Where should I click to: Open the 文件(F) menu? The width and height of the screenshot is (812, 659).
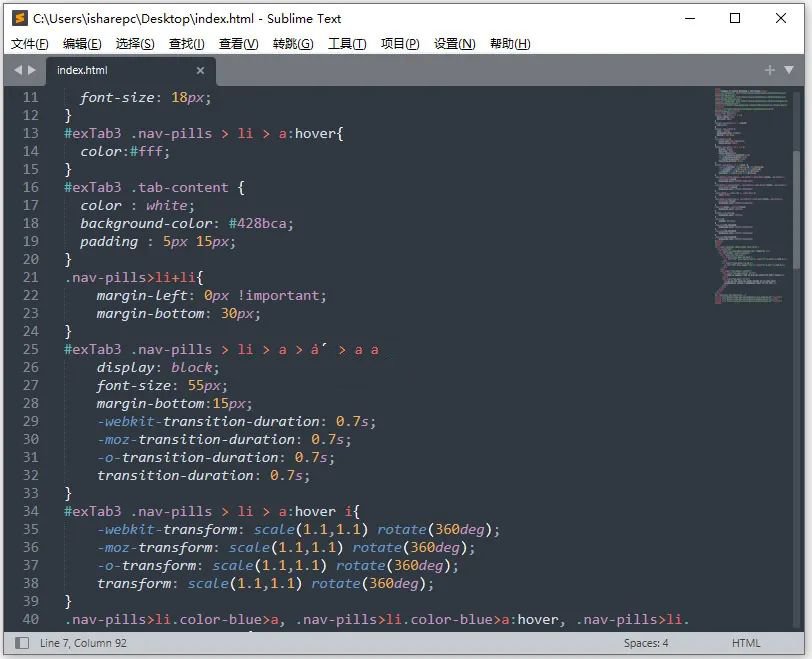coord(30,44)
